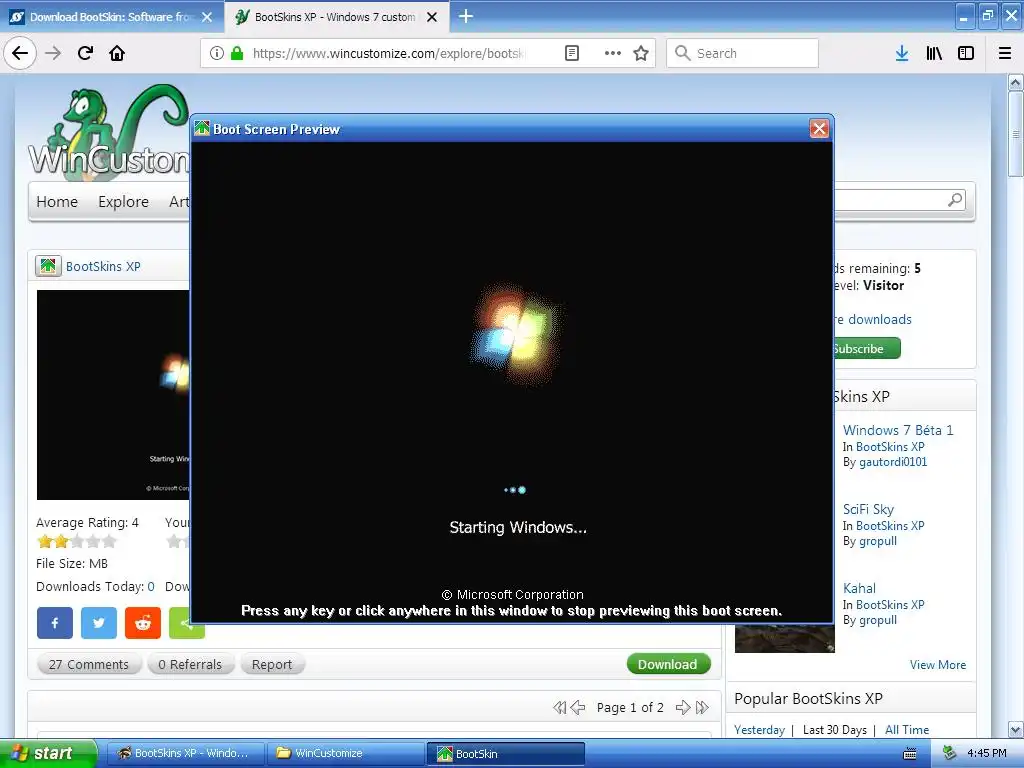The width and height of the screenshot is (1024, 768).
Task: Go to first comments page icon
Action: tap(560, 707)
